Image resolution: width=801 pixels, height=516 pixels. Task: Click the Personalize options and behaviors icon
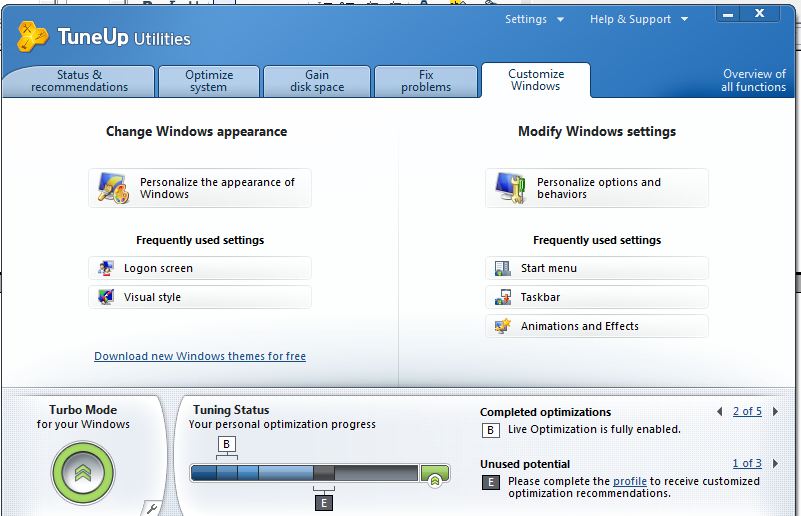pos(511,188)
